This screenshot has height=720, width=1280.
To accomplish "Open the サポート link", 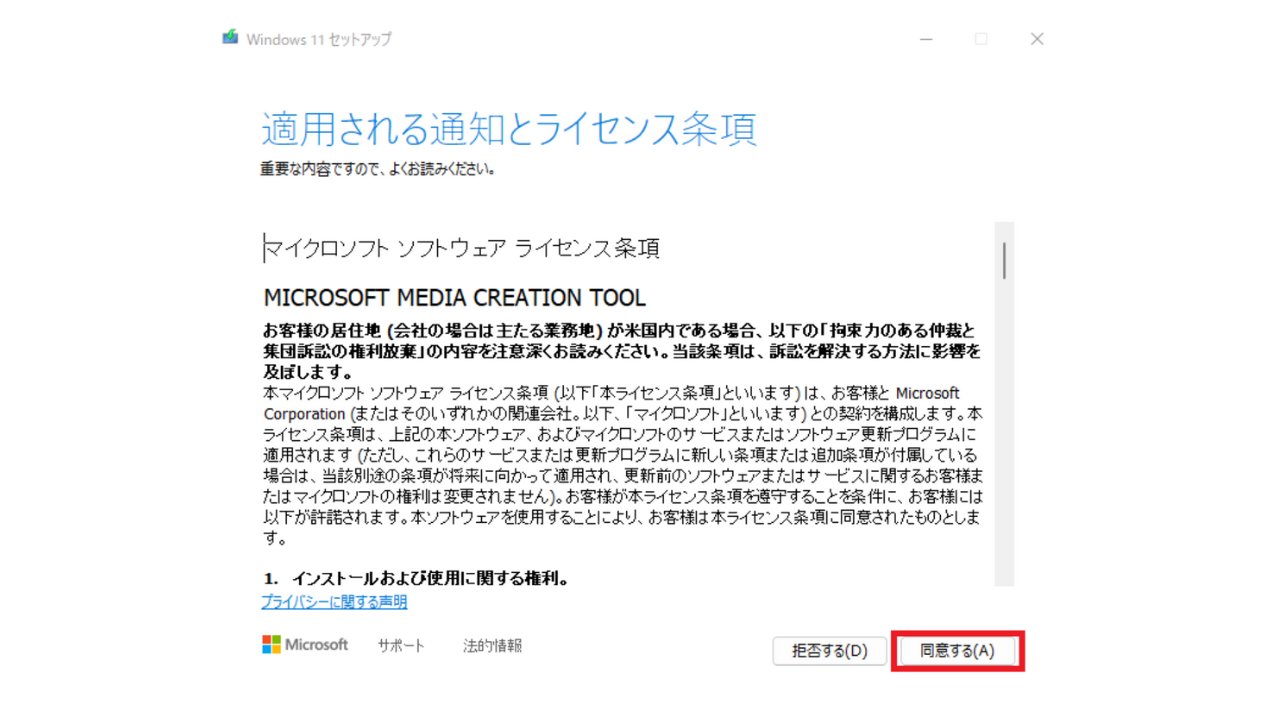I will 401,646.
